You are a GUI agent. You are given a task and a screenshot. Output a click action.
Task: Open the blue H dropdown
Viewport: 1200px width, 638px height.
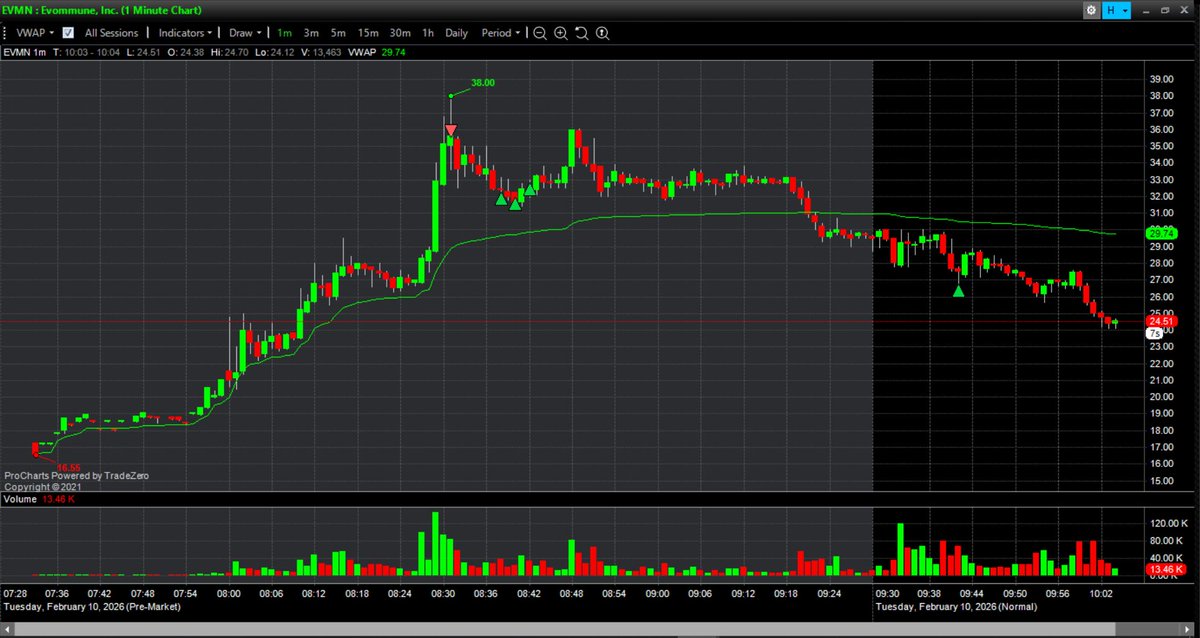(x=1116, y=10)
